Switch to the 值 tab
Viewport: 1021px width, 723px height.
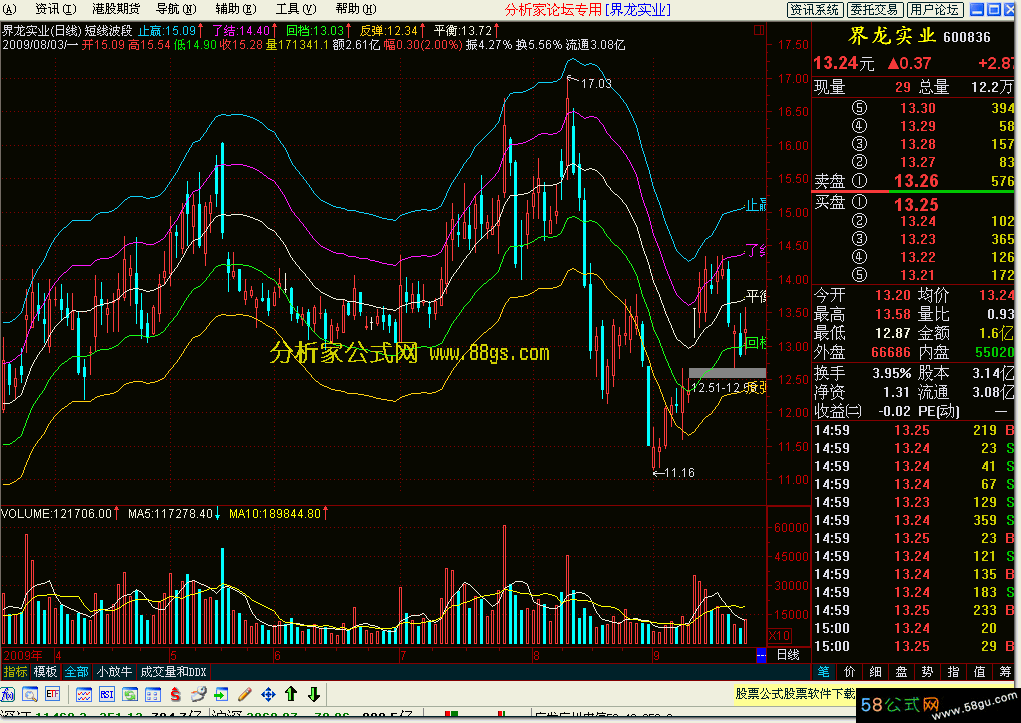click(x=979, y=672)
